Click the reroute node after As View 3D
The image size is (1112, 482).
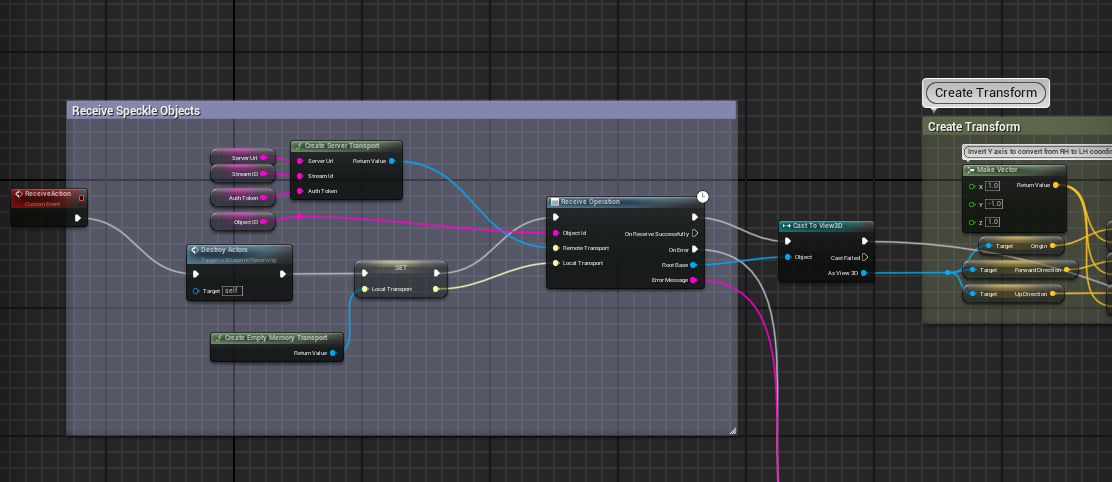tap(947, 273)
